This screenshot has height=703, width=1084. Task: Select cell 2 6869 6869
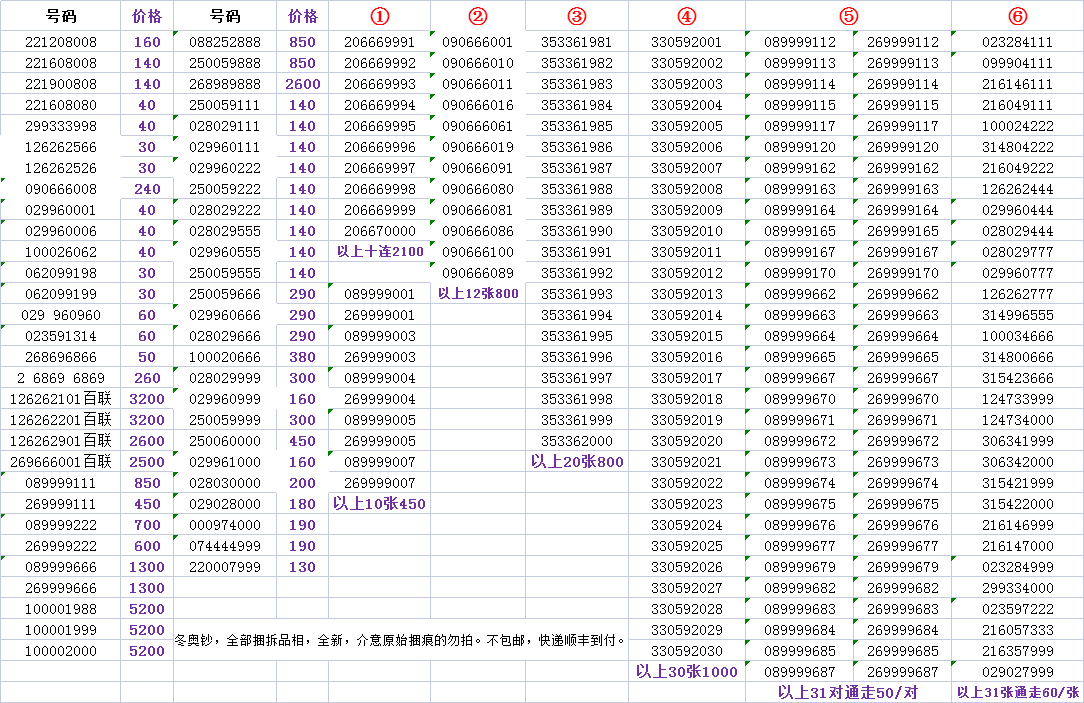(x=61, y=378)
